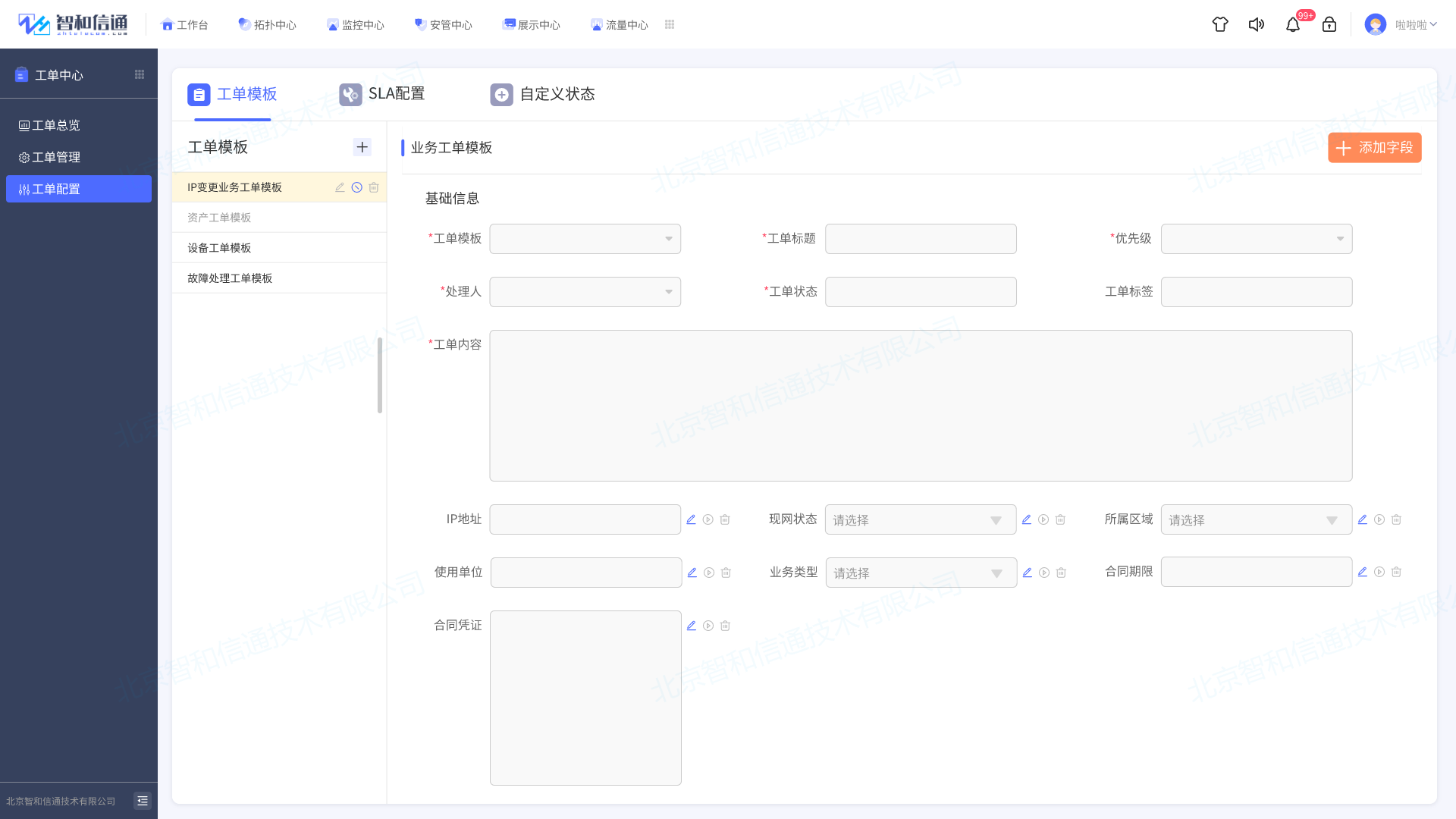This screenshot has width=1456, height=819.
Task: Click the circular play icon next to 合同凭证
Action: point(708,626)
